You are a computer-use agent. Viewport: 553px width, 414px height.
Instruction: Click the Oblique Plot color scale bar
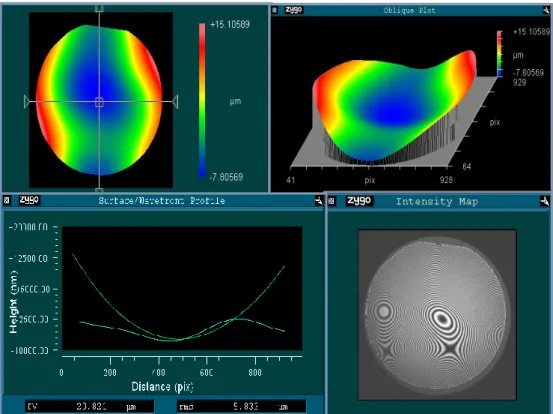coord(500,54)
